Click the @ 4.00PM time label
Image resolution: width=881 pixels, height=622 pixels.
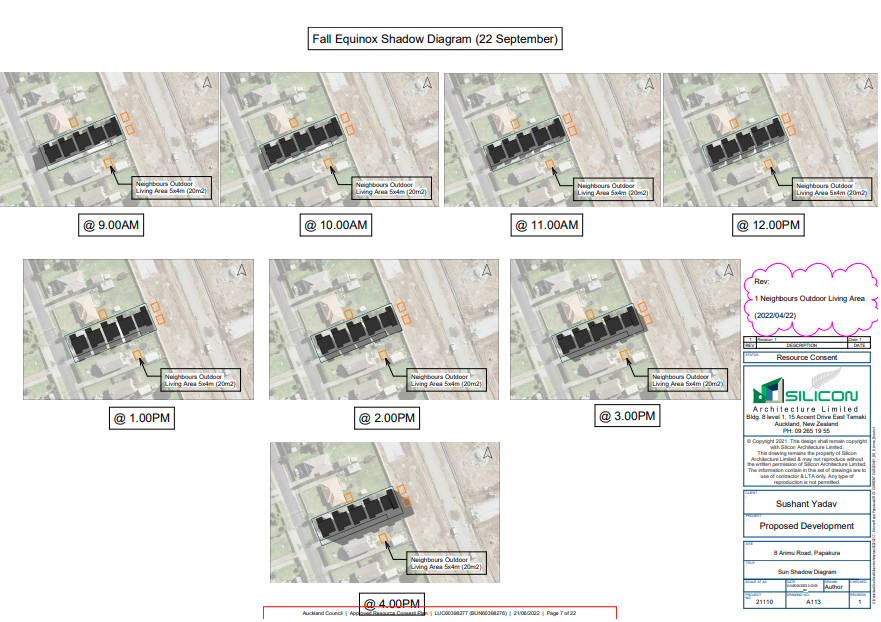392,604
